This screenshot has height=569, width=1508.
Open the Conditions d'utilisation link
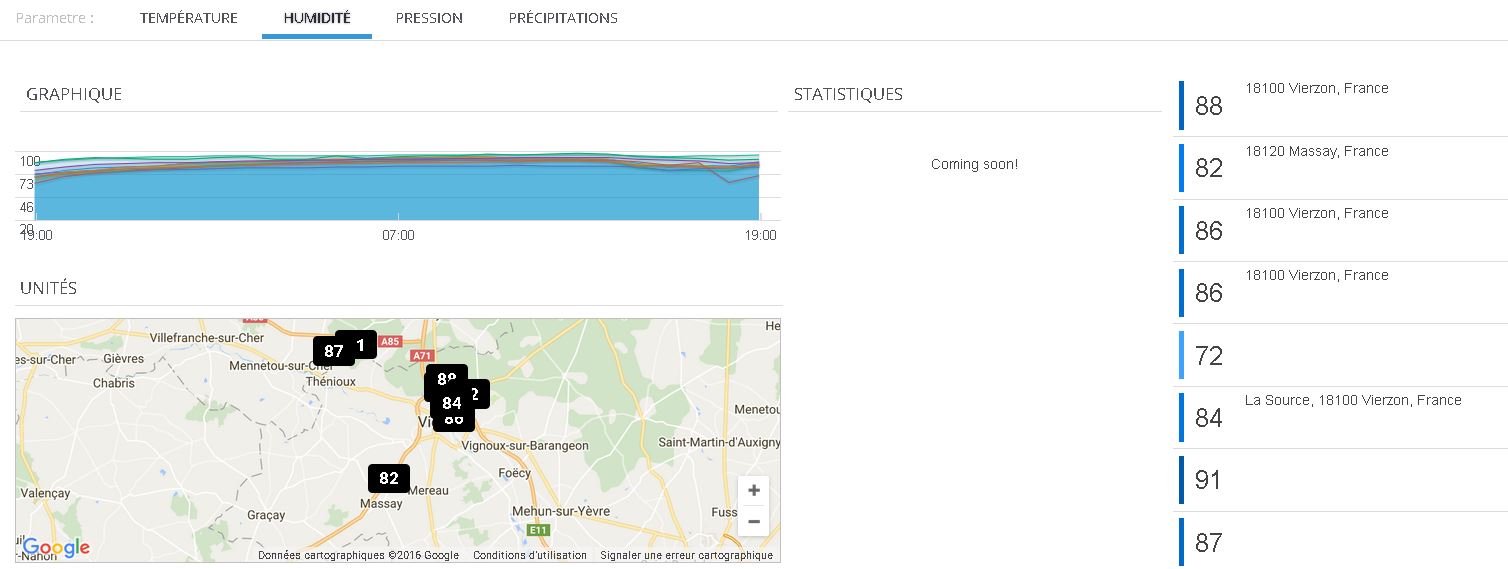[x=530, y=556]
